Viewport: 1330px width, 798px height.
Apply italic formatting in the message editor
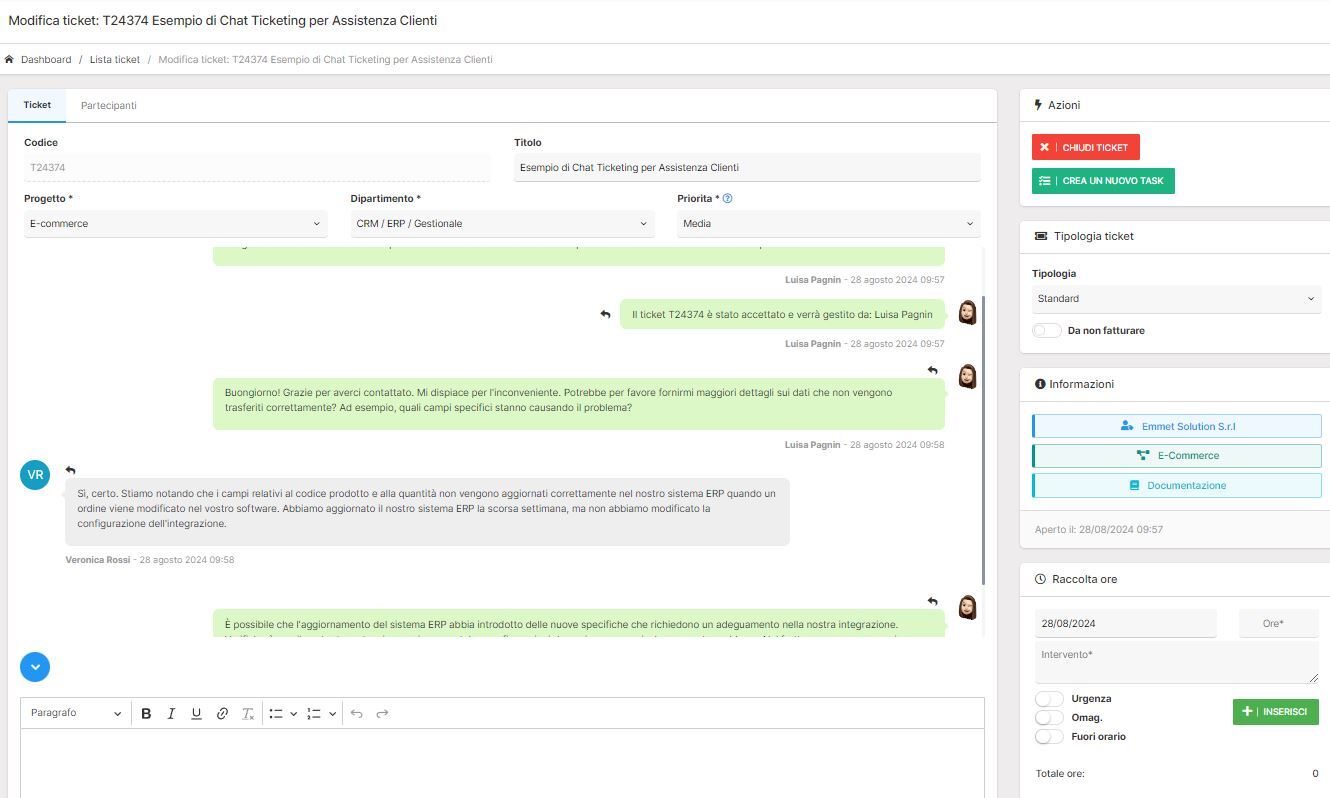171,713
